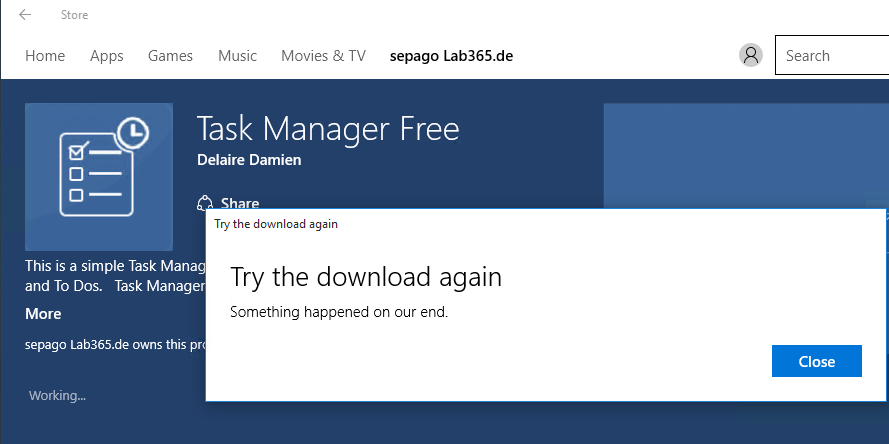Viewport: 889px width, 444px height.
Task: Switch to the Music tab
Action: point(237,56)
